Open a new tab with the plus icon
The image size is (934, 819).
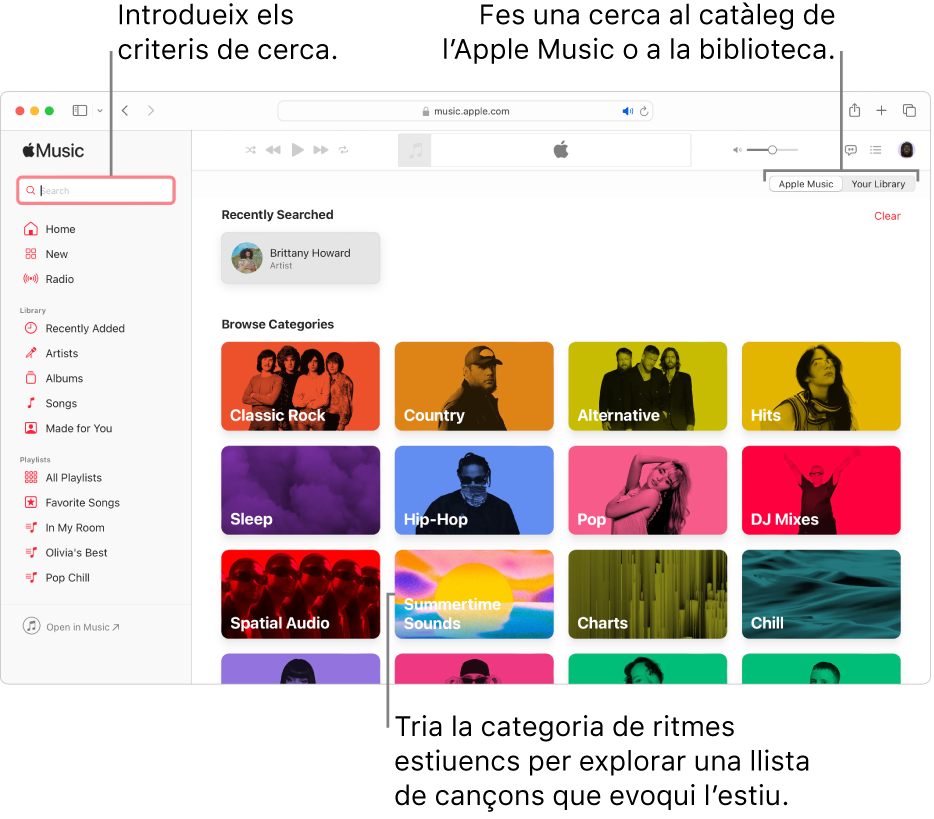pyautogui.click(x=882, y=110)
